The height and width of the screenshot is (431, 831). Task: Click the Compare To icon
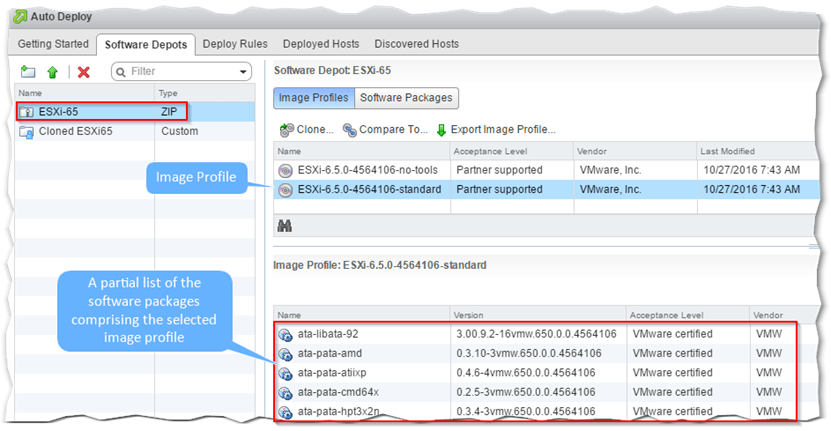349,129
